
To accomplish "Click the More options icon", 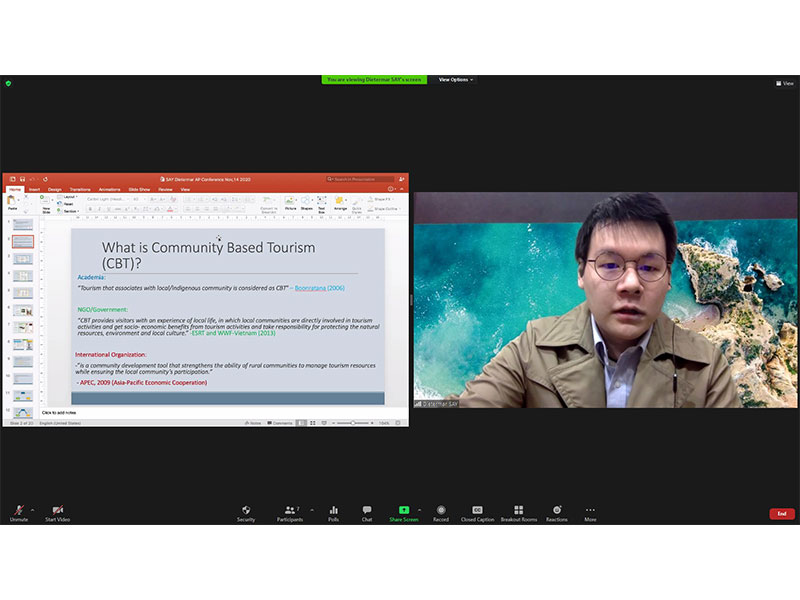I will pos(590,511).
